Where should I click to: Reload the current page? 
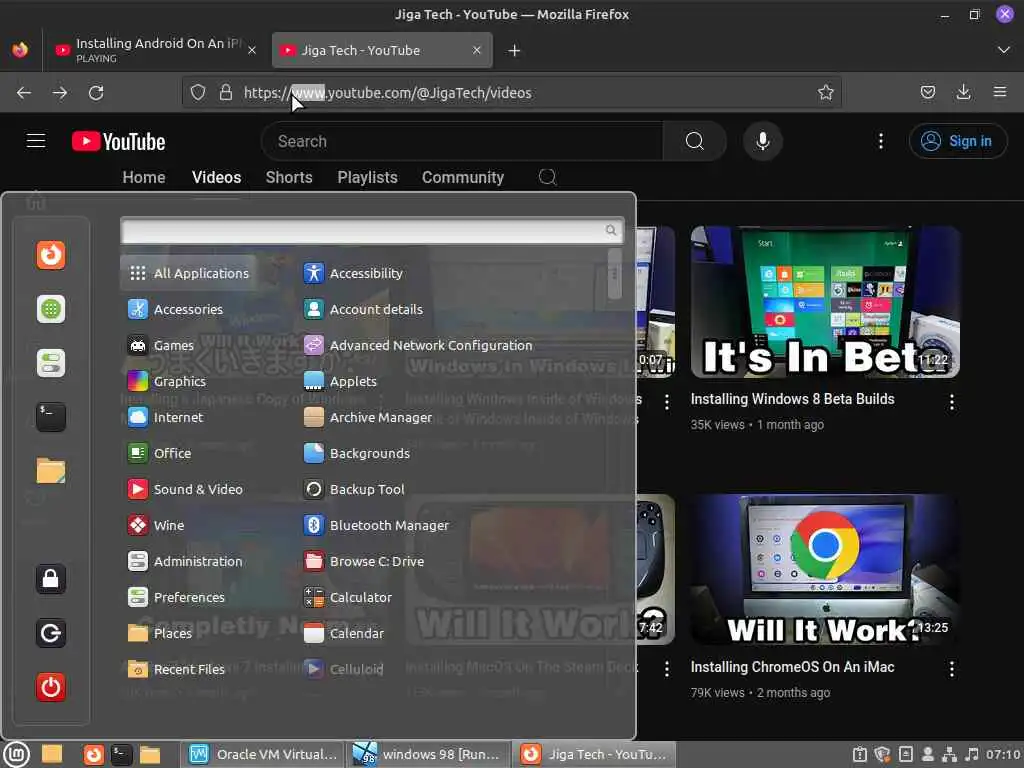[96, 93]
